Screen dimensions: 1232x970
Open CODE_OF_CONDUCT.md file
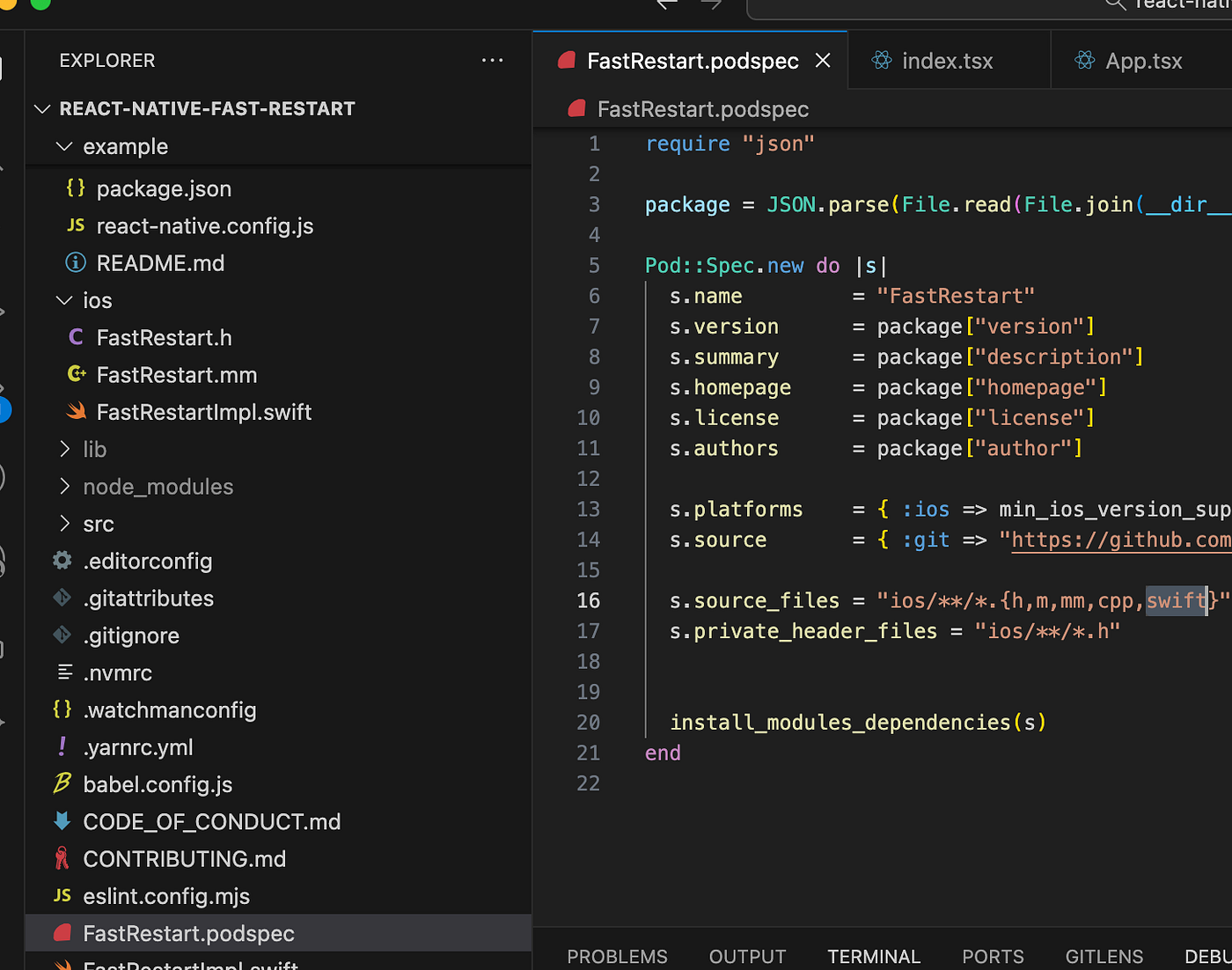[277, 821]
